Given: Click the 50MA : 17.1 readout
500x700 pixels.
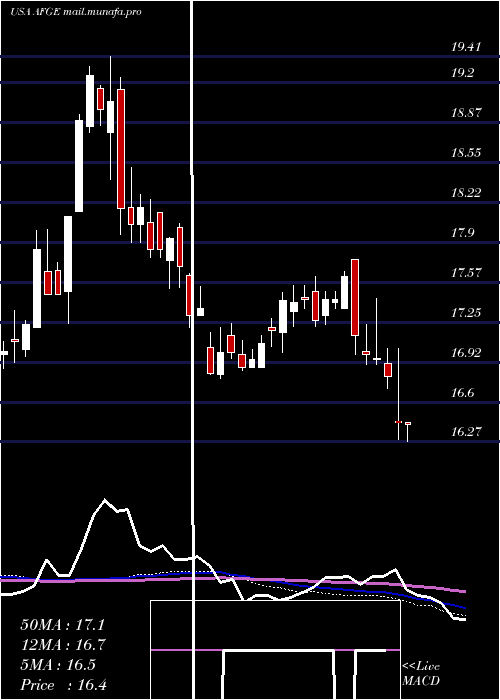Looking at the screenshot, I should click(x=62, y=625).
